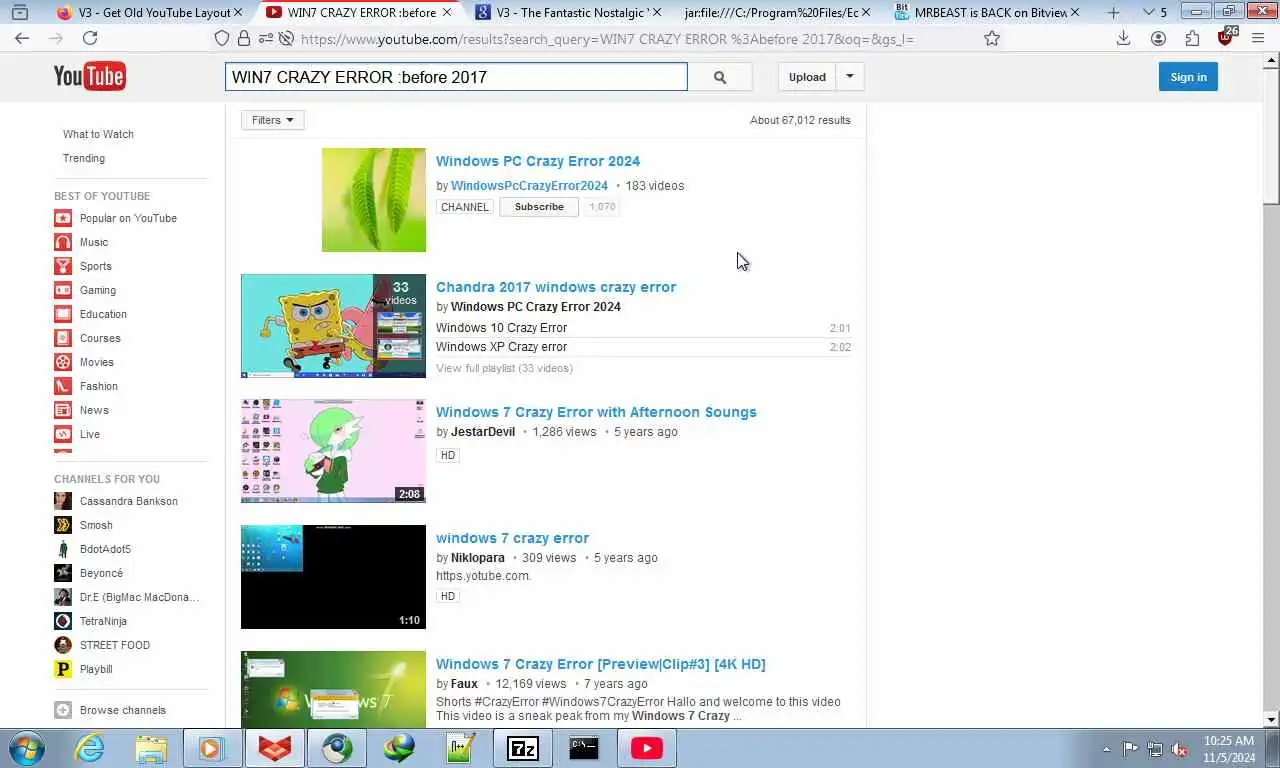The height and width of the screenshot is (768, 1280).
Task: Open What to Watch in the sidebar
Action: click(x=98, y=134)
